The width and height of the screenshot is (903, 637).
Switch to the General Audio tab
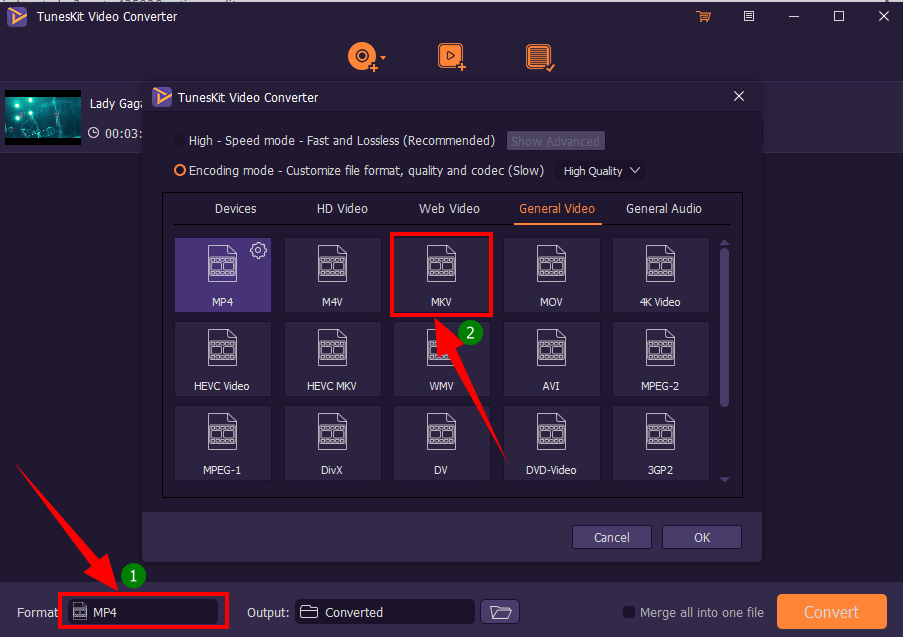663,208
